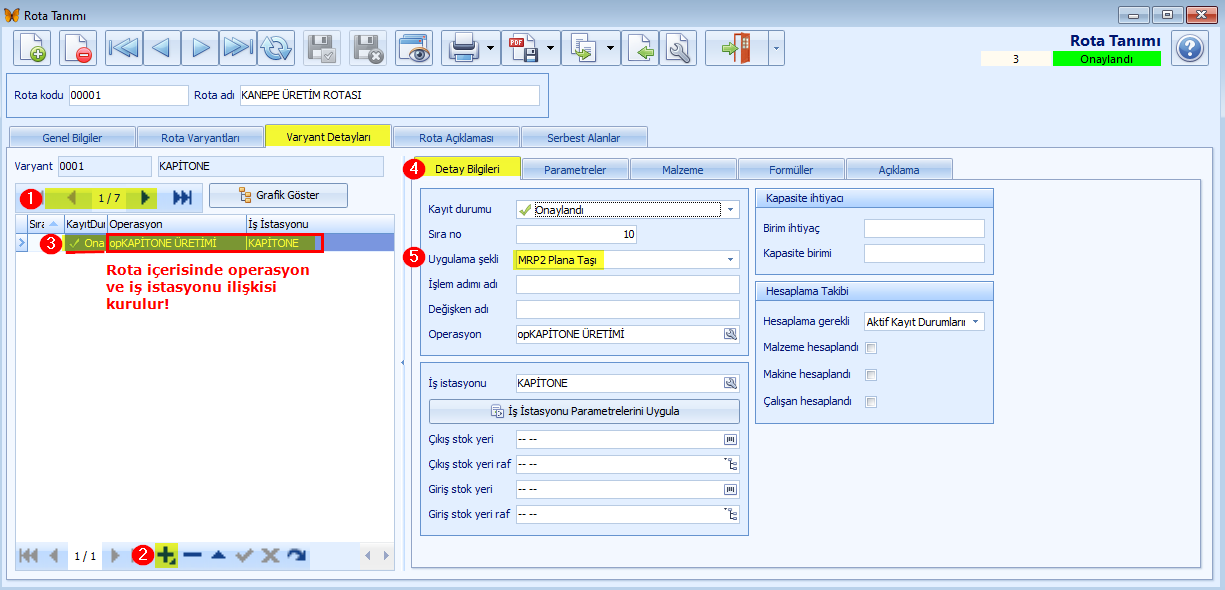
Task: Delete the current route record
Action: point(78,48)
